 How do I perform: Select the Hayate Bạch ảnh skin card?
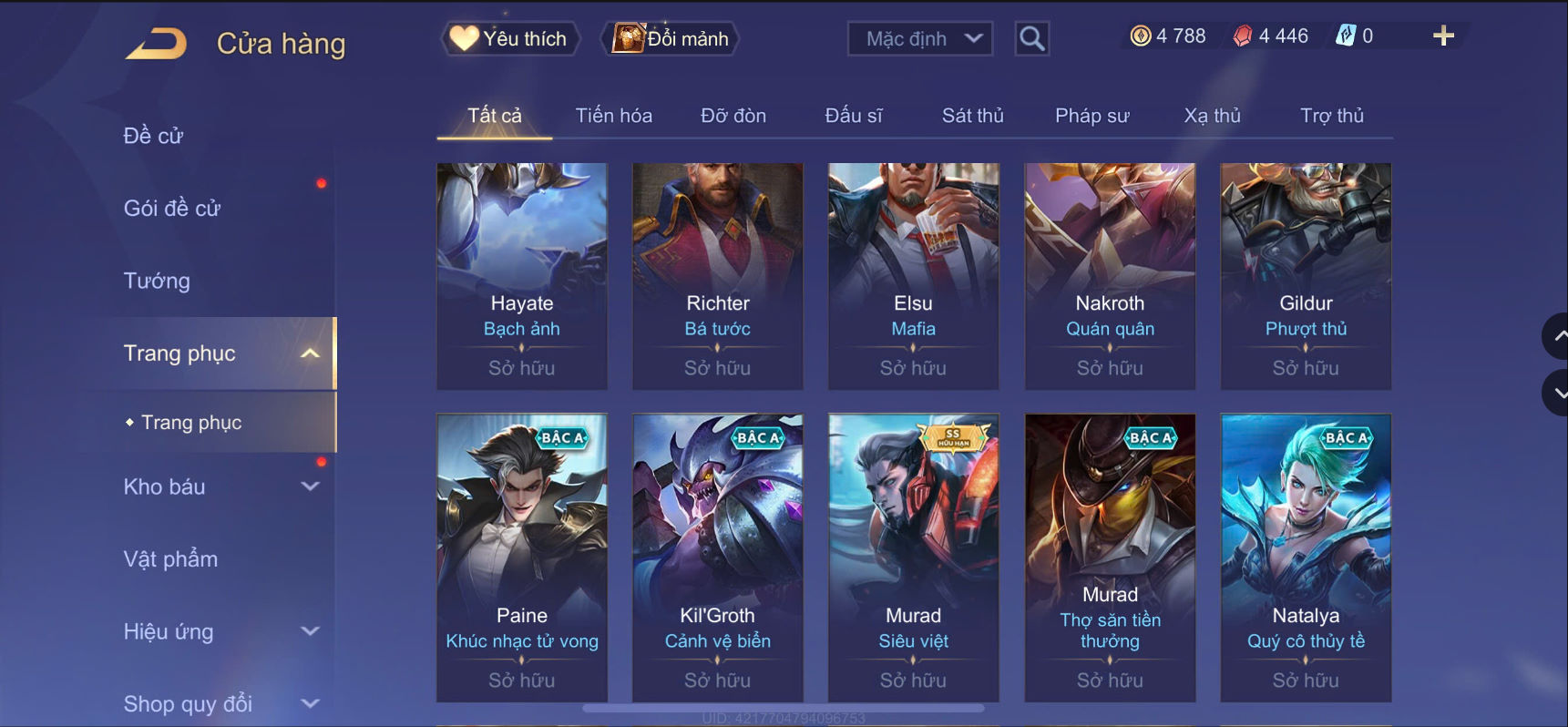[522, 276]
